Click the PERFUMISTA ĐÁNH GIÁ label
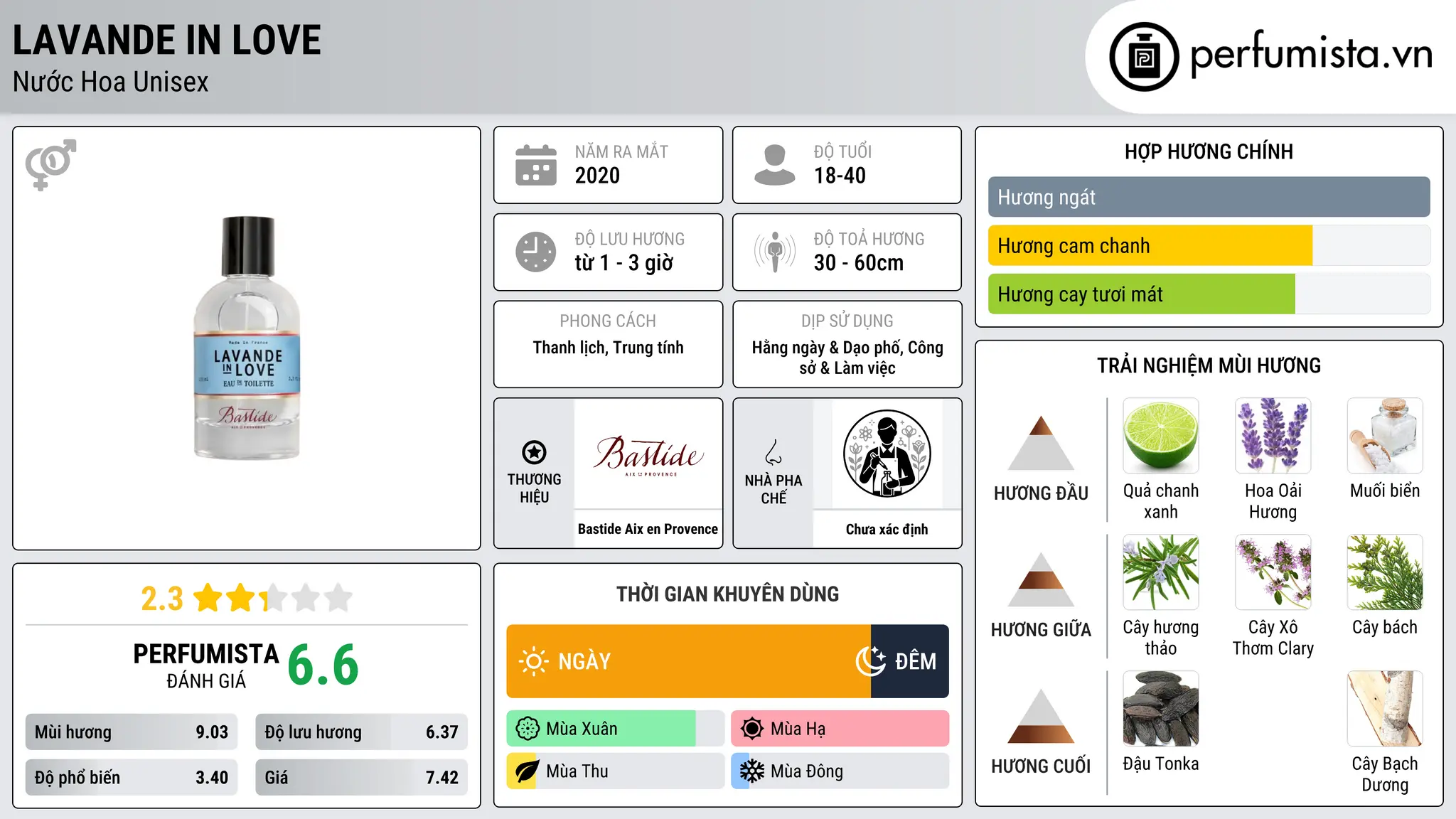 coord(206,666)
